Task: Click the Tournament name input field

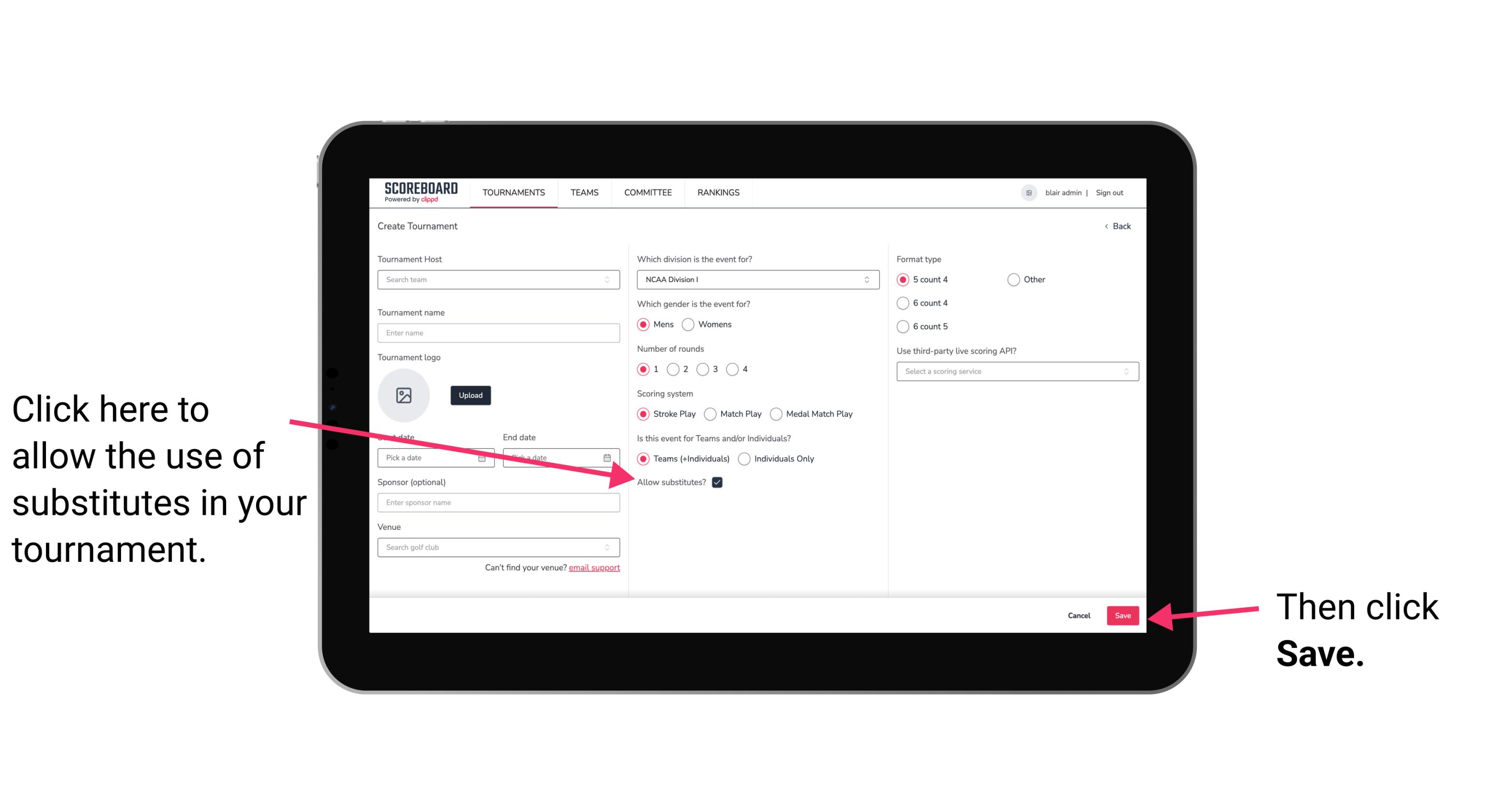Action: (x=499, y=333)
